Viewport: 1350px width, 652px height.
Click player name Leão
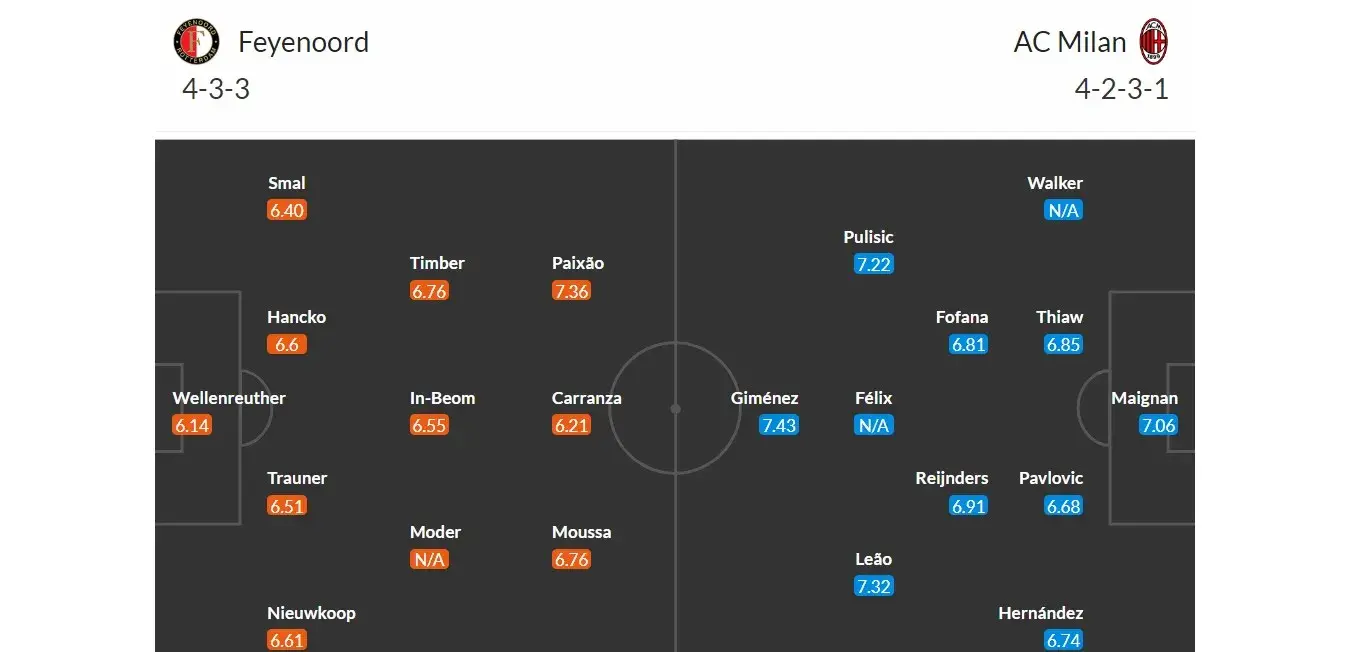[873, 559]
